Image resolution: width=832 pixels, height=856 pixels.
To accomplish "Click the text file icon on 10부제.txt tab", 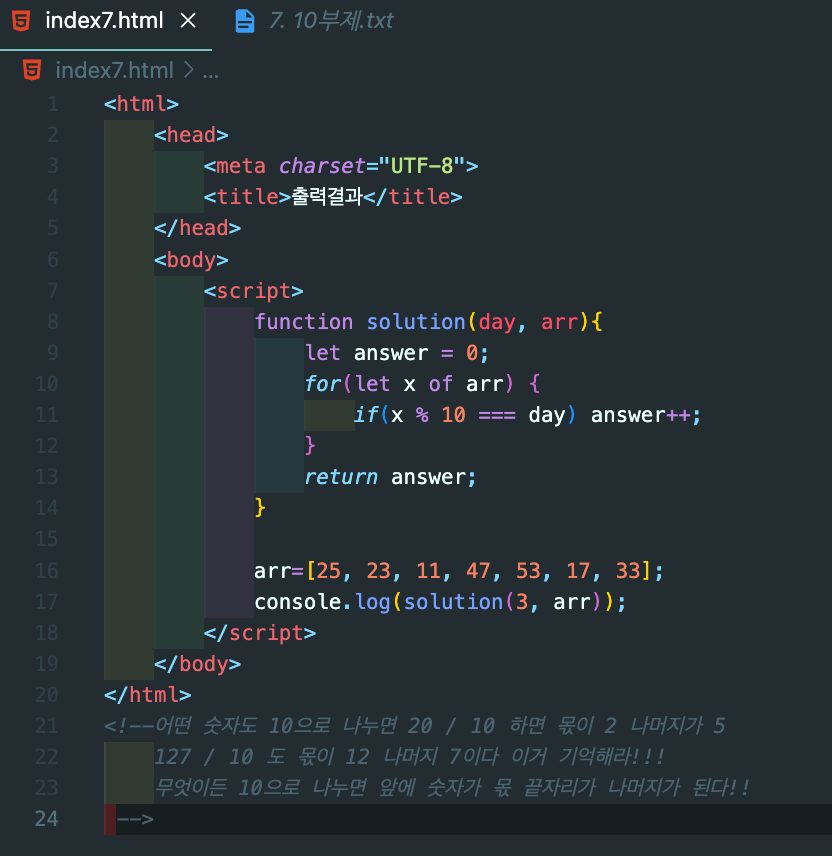I will point(245,21).
